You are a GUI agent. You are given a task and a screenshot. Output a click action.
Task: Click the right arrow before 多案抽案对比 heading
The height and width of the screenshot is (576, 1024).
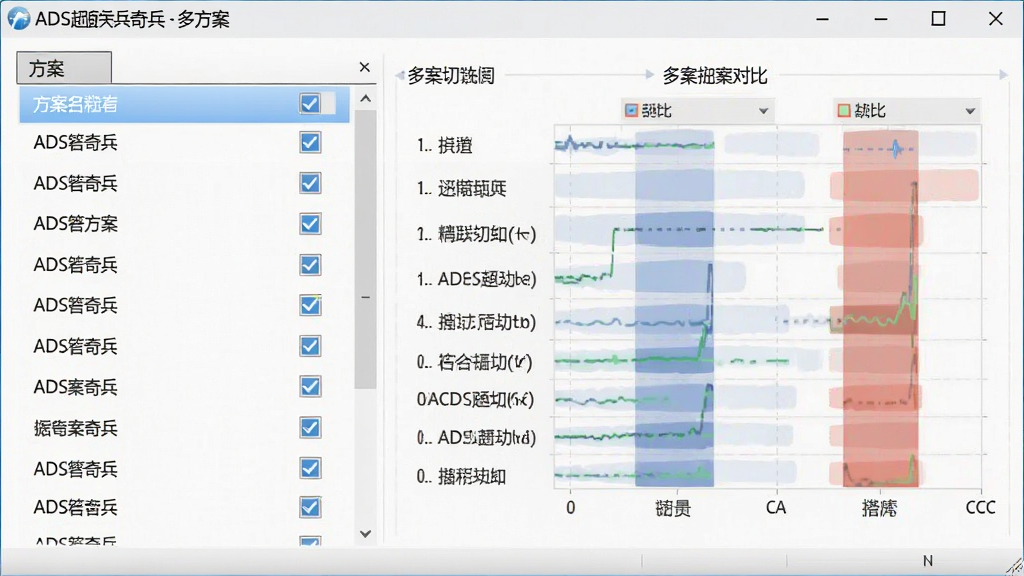pos(649,75)
